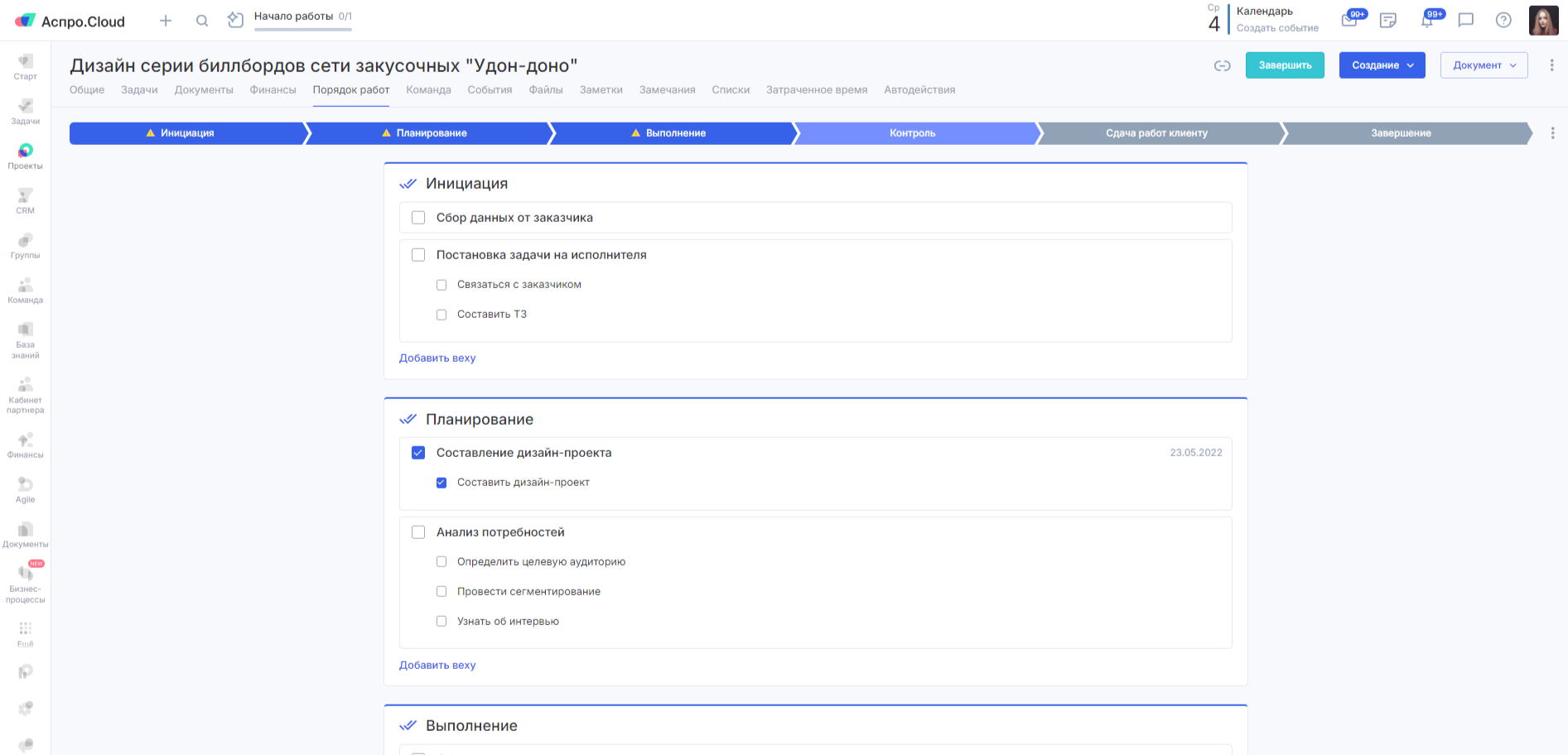Tick the 'Составить ТЗ' subtask checkbox
This screenshot has width=1568, height=755.
[x=441, y=315]
